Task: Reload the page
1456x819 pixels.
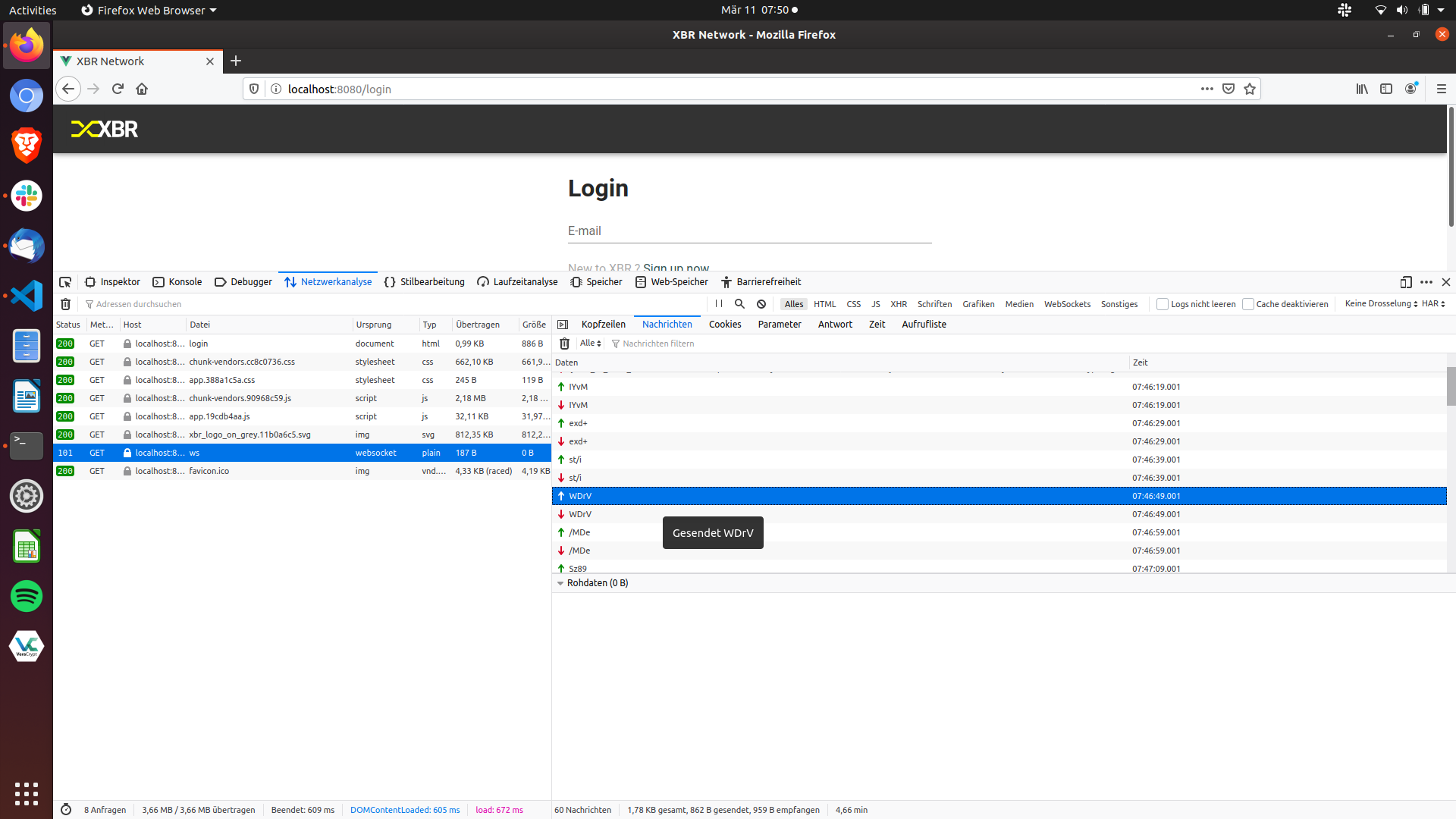Action: (x=118, y=89)
